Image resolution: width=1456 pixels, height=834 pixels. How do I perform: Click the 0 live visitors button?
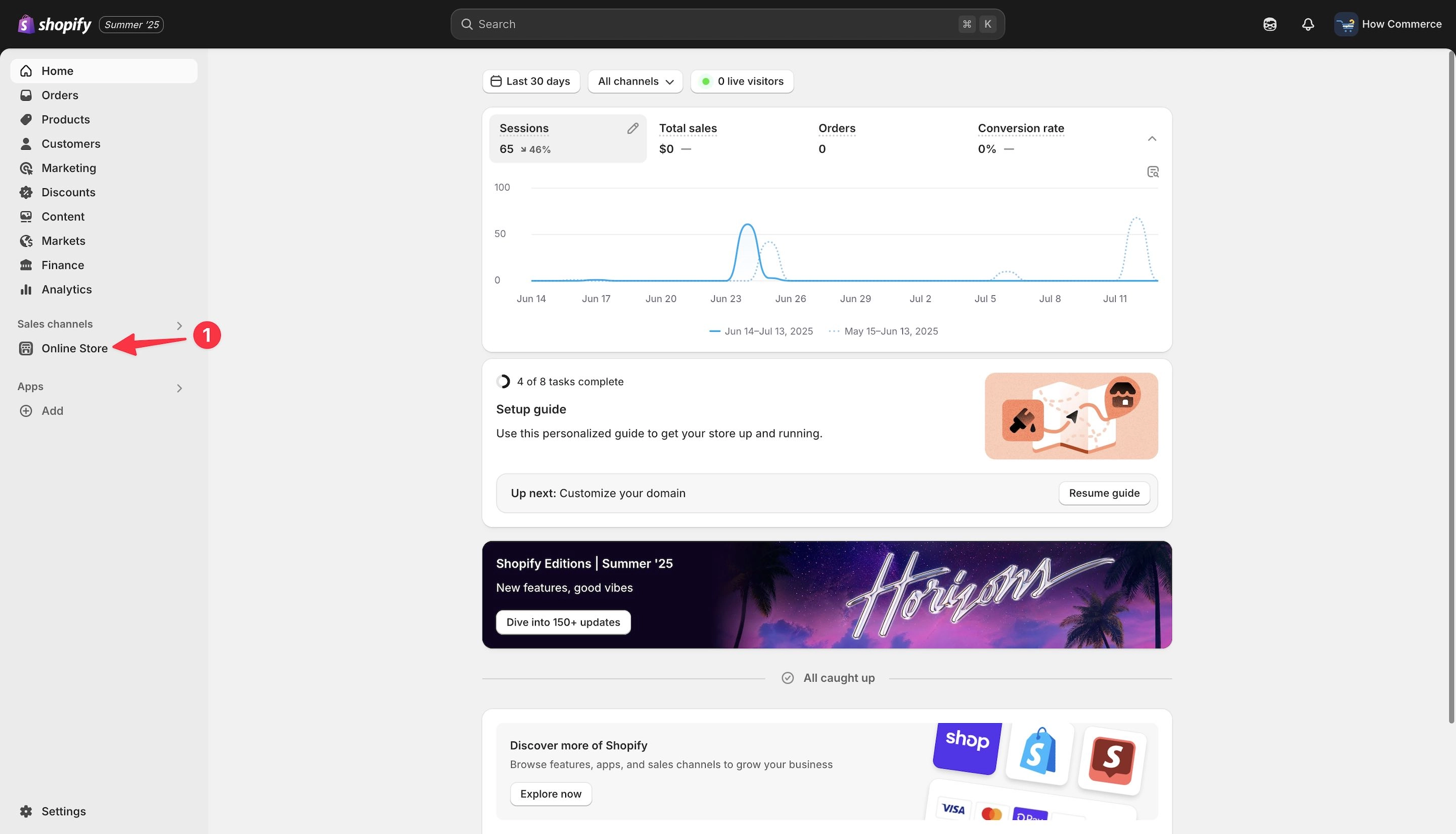[742, 81]
